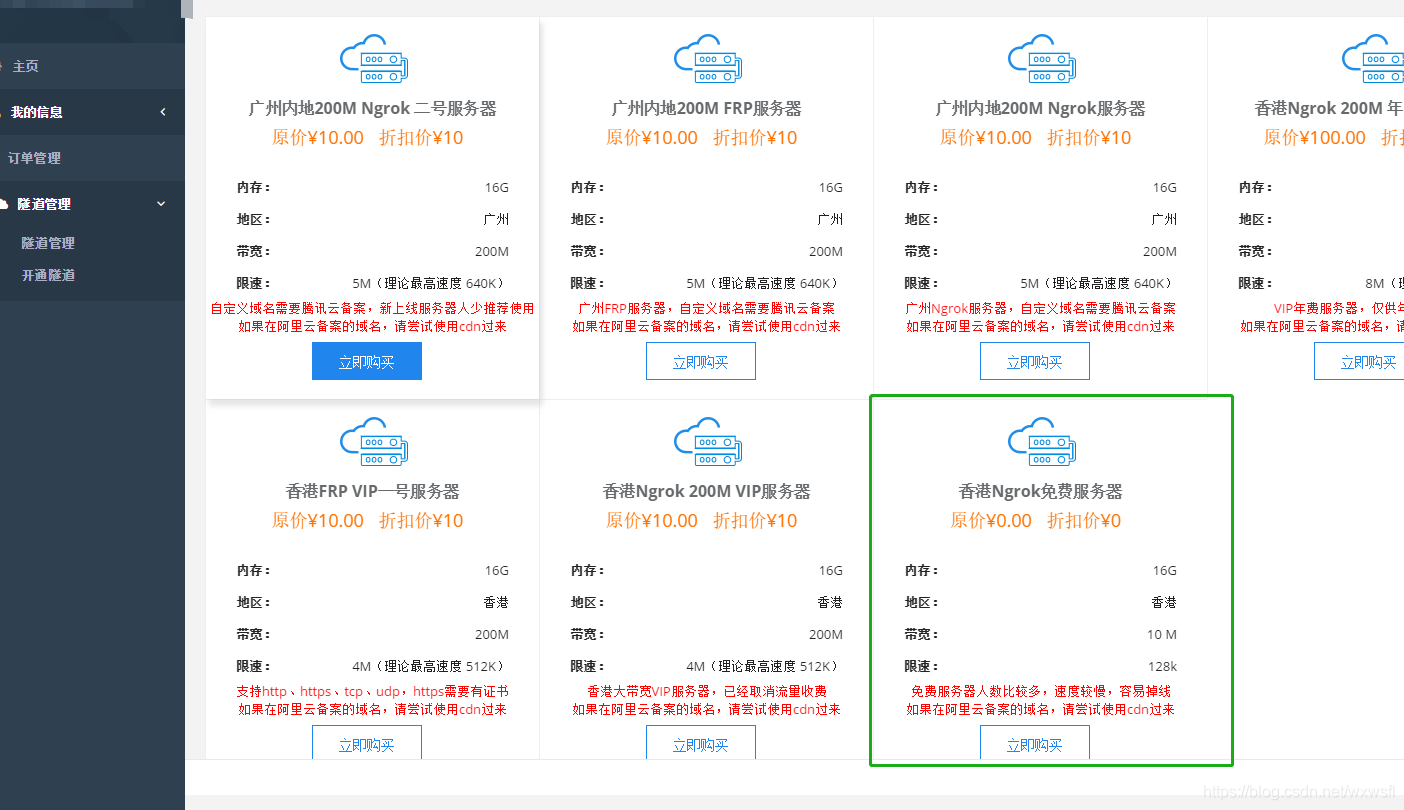Screen dimensions: 1404x810
Task: Click title 广州内地200M Ngrok服务器
Action: tap(1041, 108)
